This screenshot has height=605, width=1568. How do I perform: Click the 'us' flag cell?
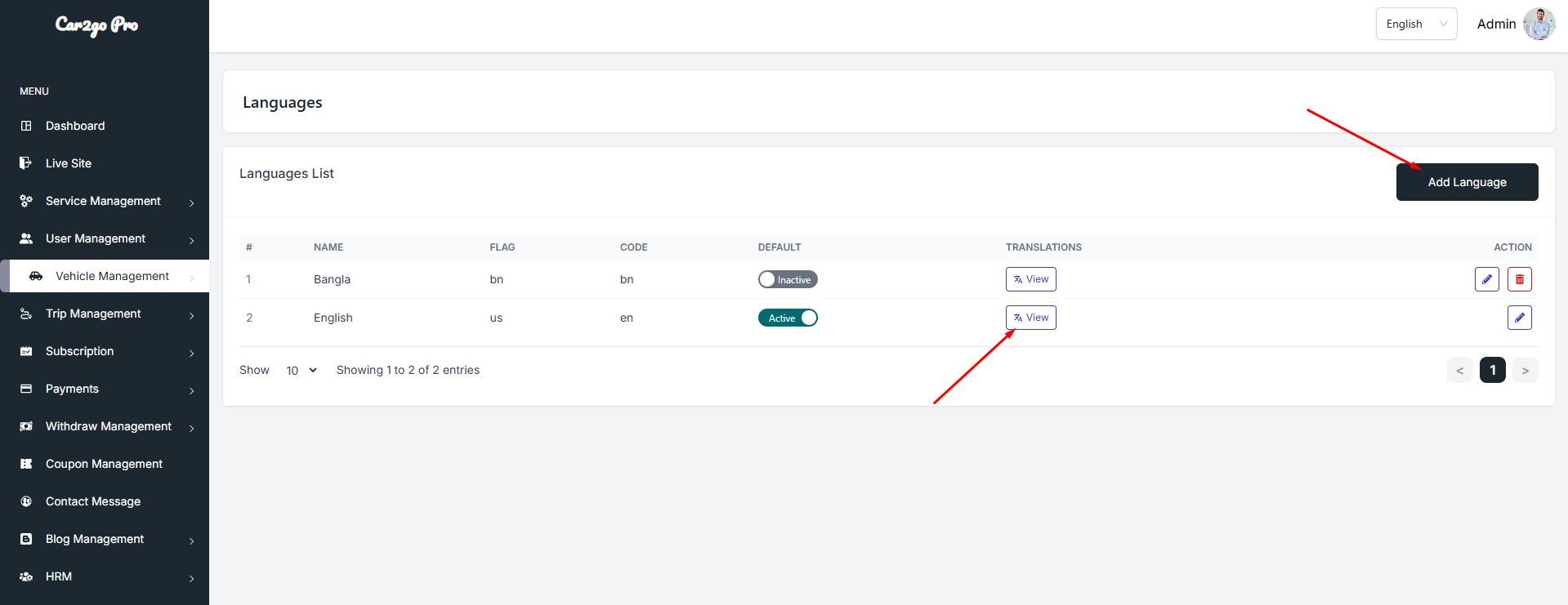tap(496, 318)
